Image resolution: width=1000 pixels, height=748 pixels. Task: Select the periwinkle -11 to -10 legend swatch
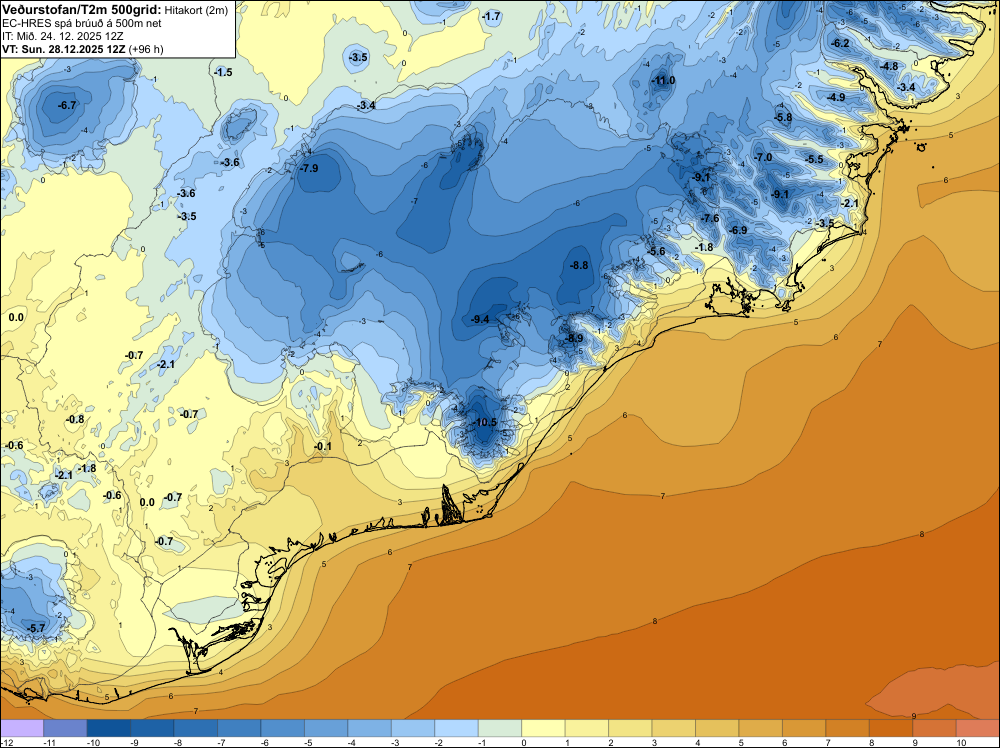click(x=65, y=728)
